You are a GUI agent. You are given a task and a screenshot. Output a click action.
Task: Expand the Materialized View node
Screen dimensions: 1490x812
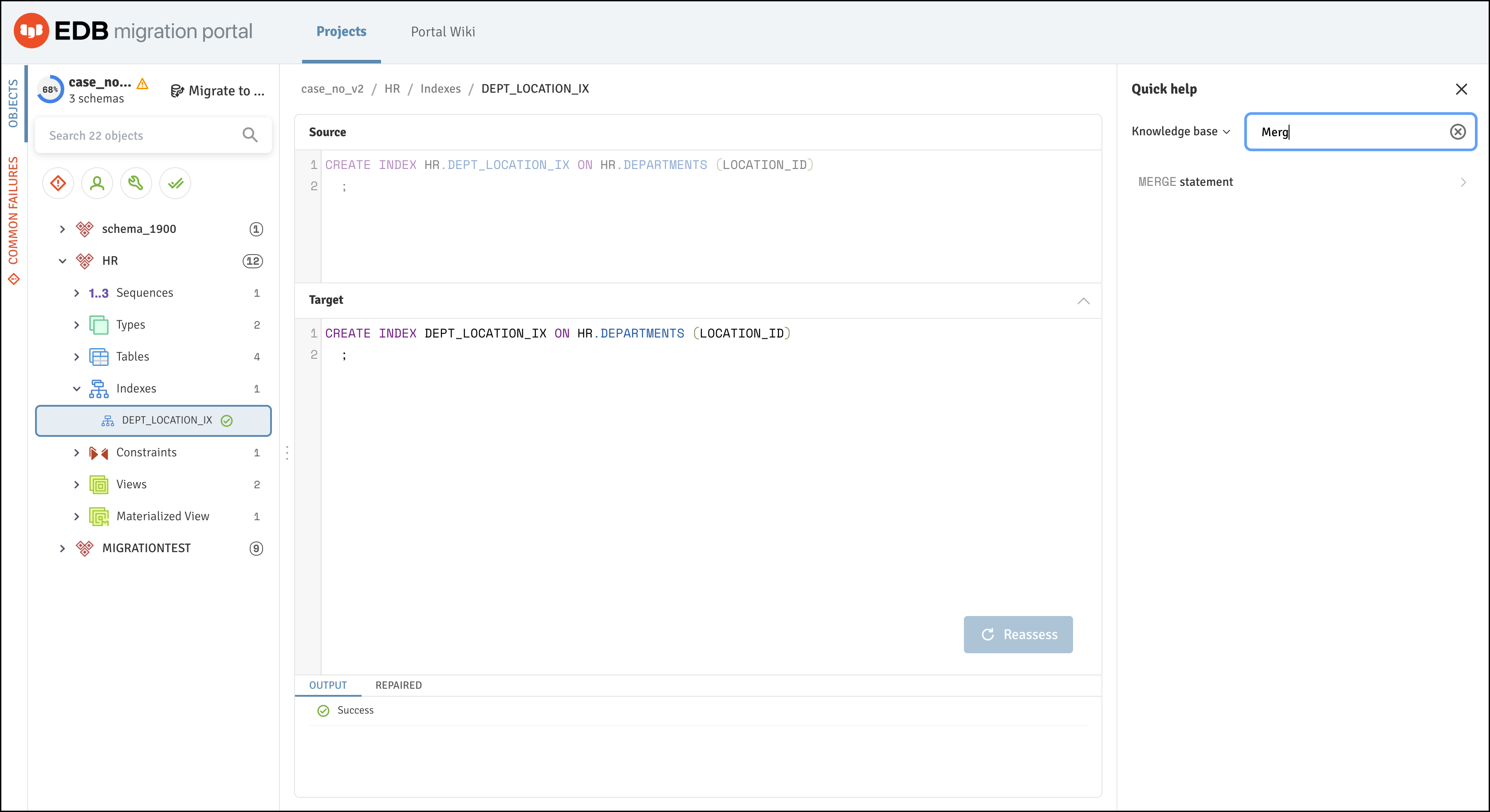point(76,517)
